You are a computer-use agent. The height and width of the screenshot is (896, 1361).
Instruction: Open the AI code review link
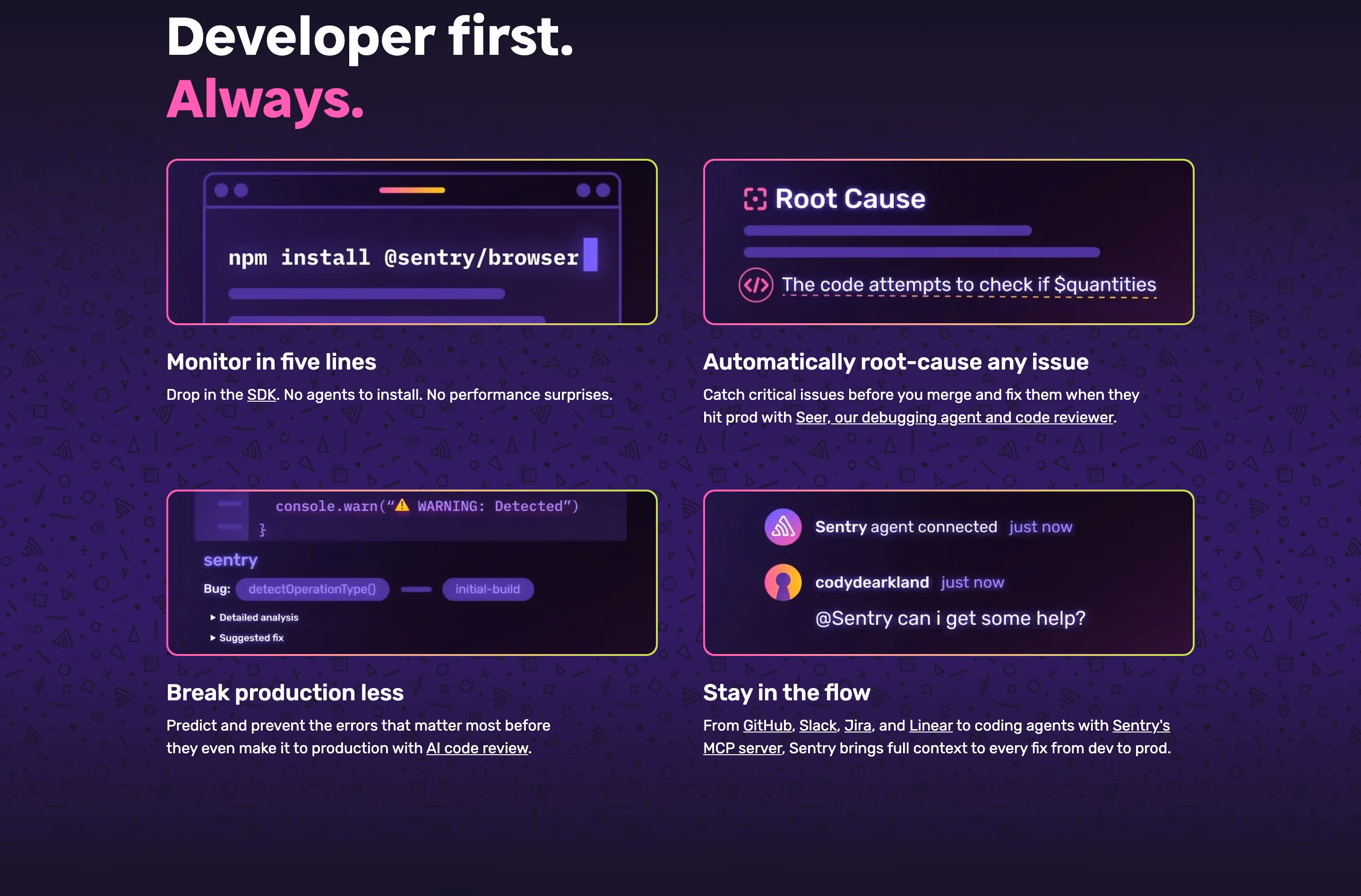pos(477,748)
